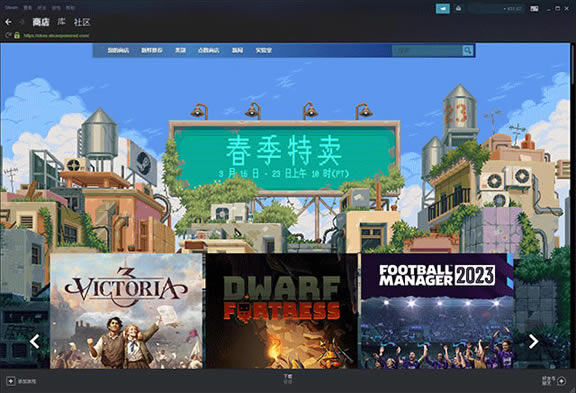Open the fifth store navigation item
Screen dimensions: 576x393
tap(237, 50)
